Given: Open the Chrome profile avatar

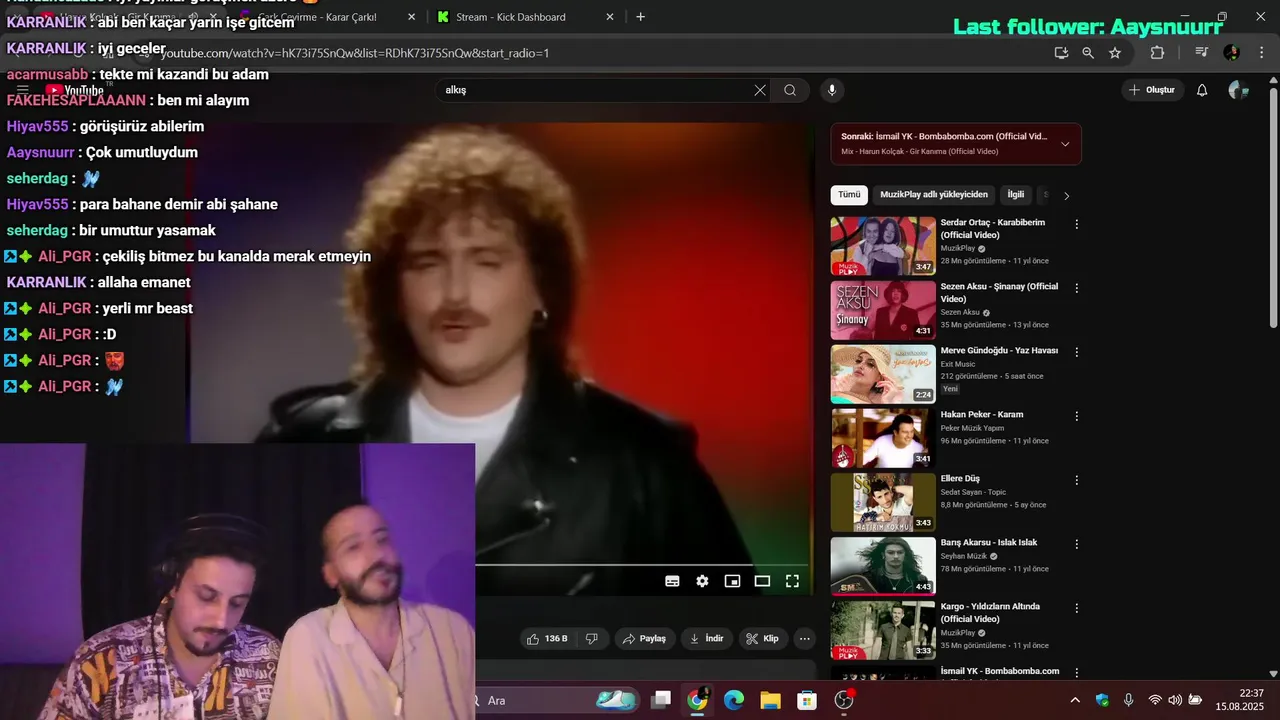Looking at the screenshot, I should click(1231, 53).
